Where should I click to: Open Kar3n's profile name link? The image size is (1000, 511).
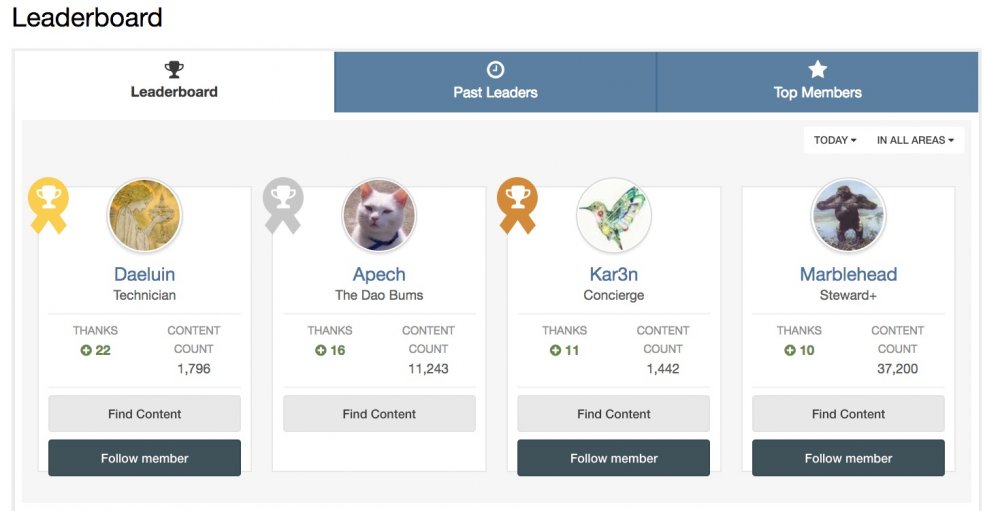point(614,274)
